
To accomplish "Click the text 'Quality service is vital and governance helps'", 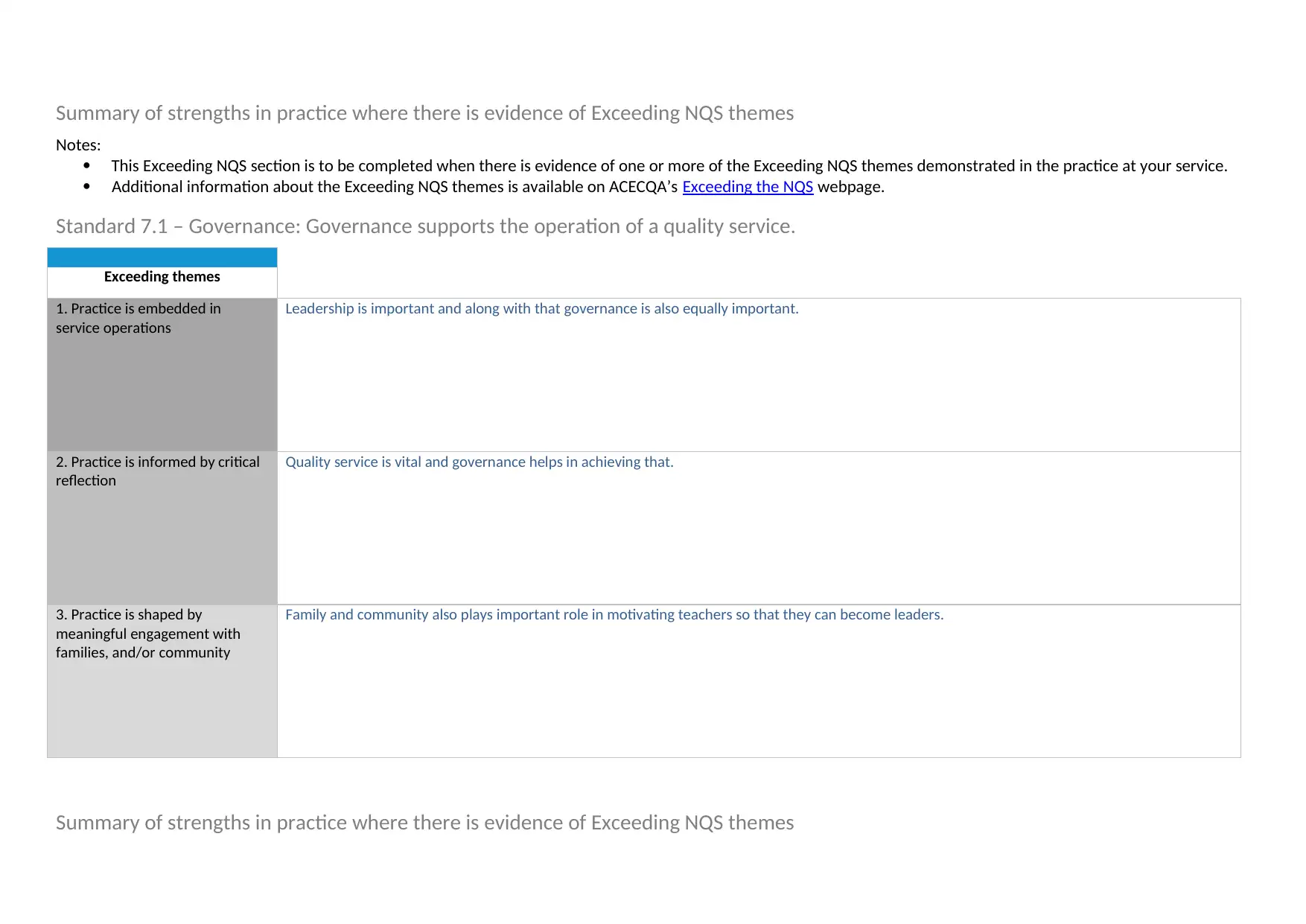I will point(480,462).
